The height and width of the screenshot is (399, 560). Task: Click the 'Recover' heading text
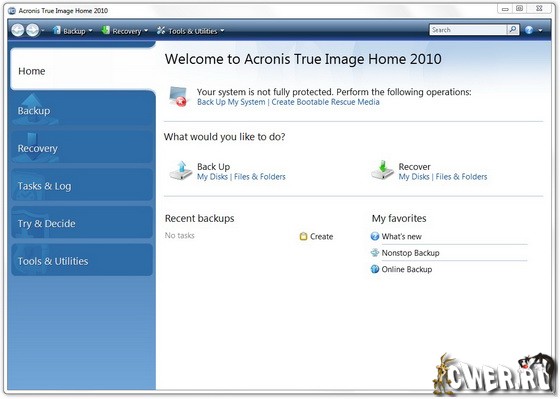coord(415,166)
